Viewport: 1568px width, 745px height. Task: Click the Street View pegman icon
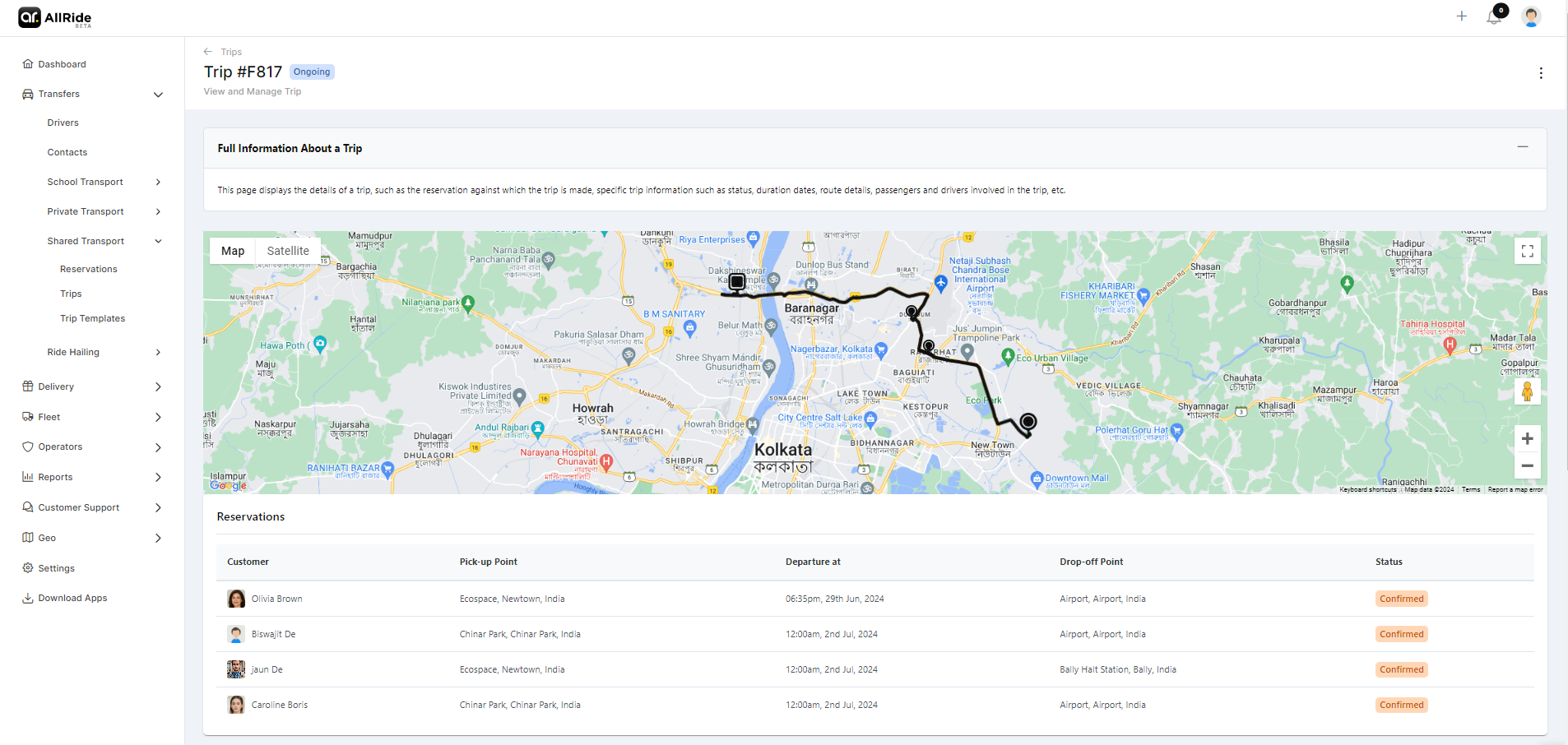[x=1527, y=392]
